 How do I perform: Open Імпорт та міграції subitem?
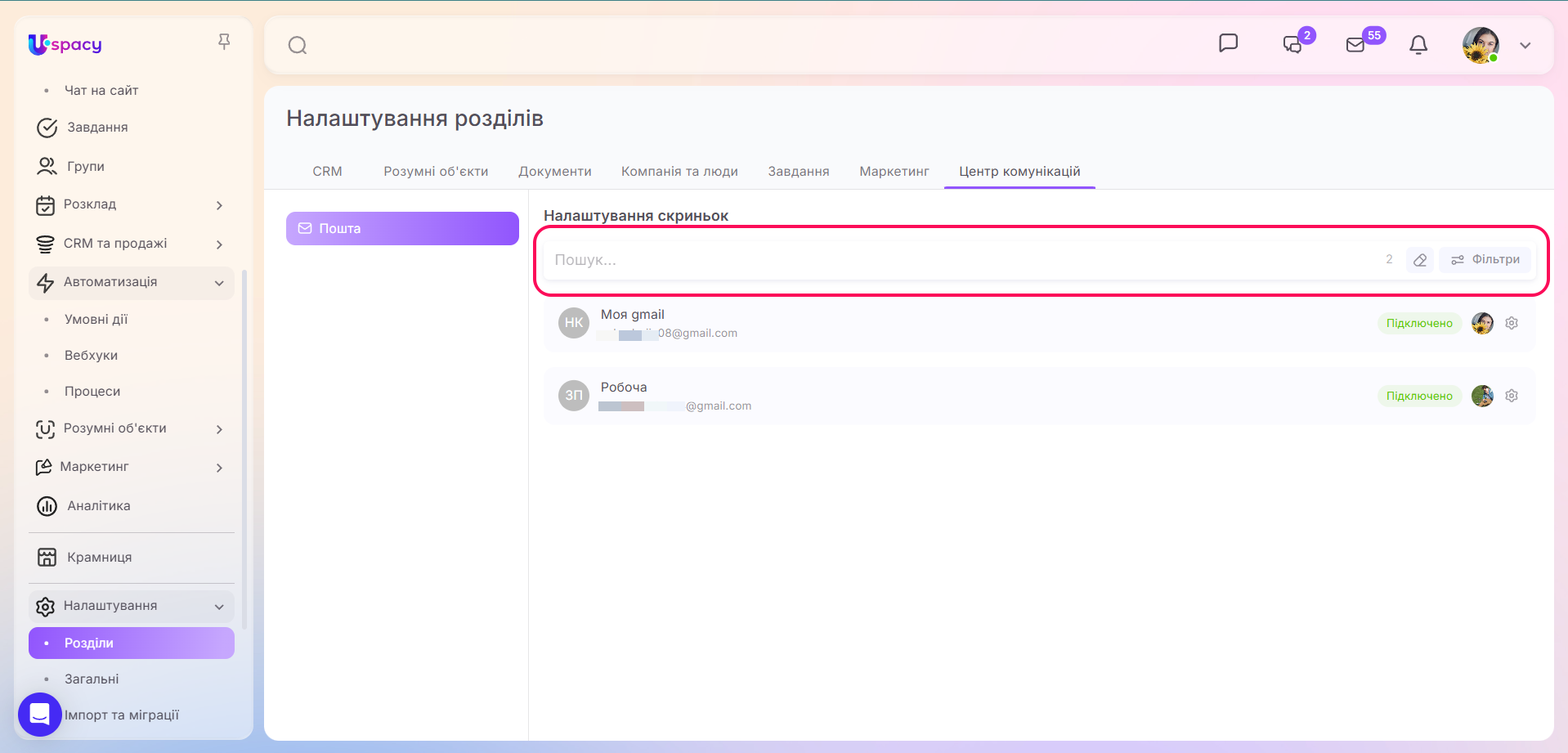122,715
